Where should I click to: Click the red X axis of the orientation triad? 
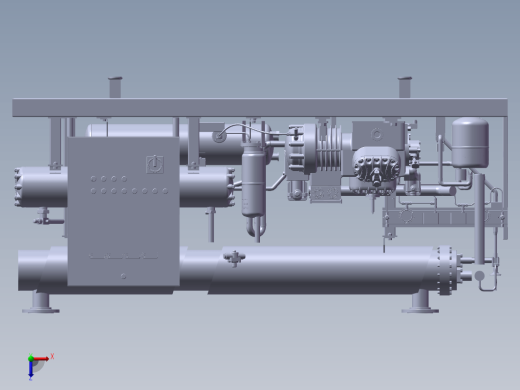click(41, 359)
